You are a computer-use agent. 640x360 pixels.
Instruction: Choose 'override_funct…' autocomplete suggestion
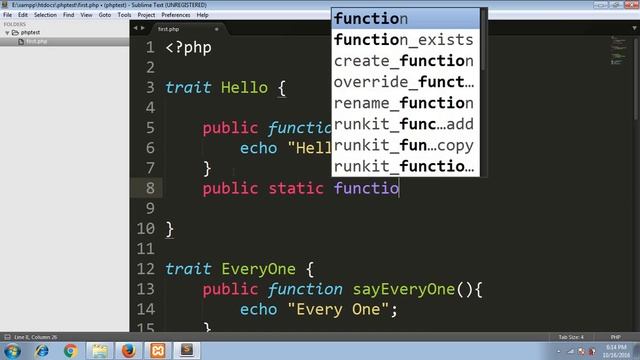(x=406, y=82)
